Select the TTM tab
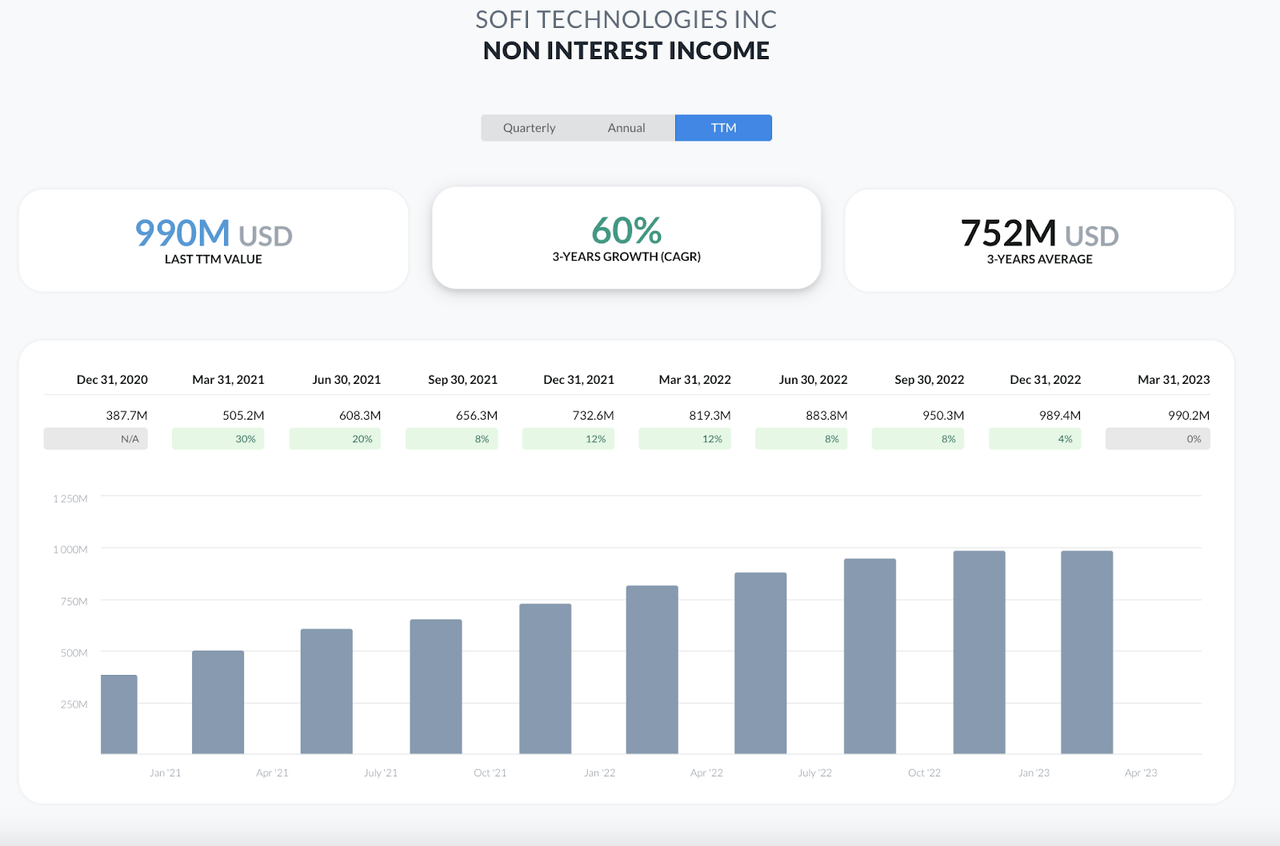 point(723,128)
